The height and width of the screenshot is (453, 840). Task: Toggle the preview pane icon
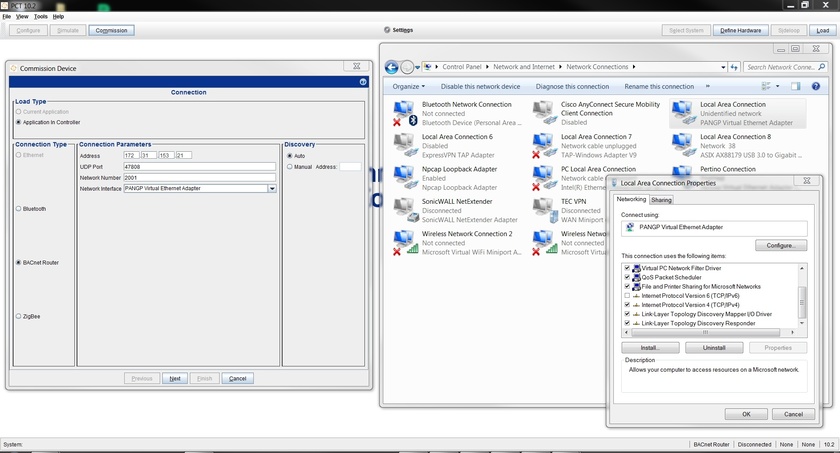pos(796,86)
